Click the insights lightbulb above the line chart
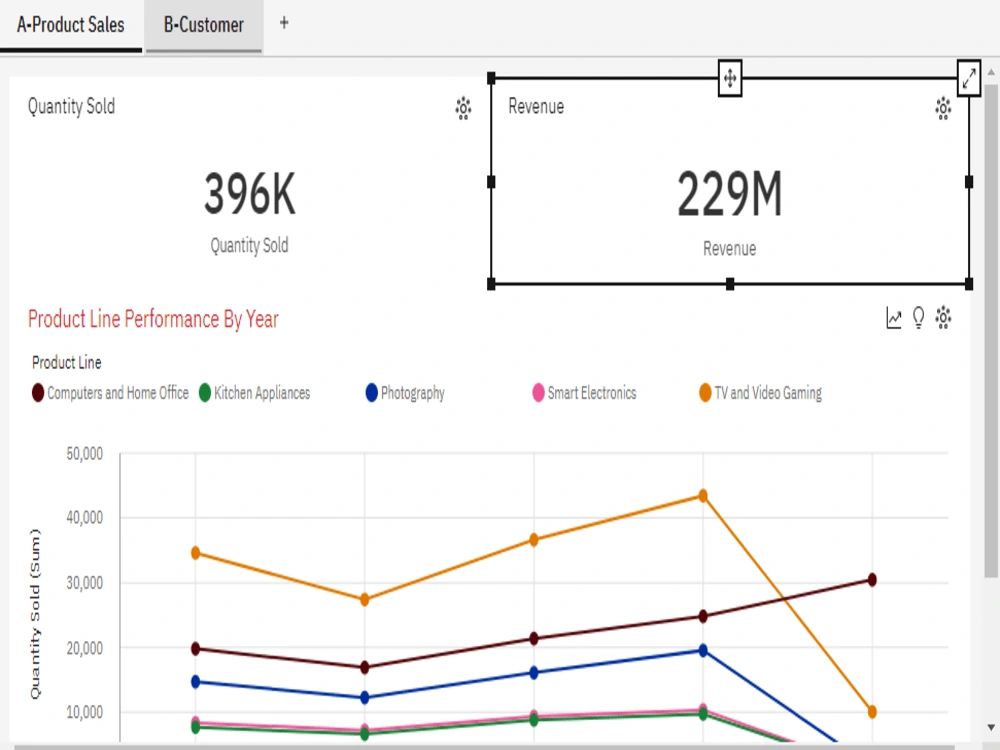 pyautogui.click(x=917, y=316)
